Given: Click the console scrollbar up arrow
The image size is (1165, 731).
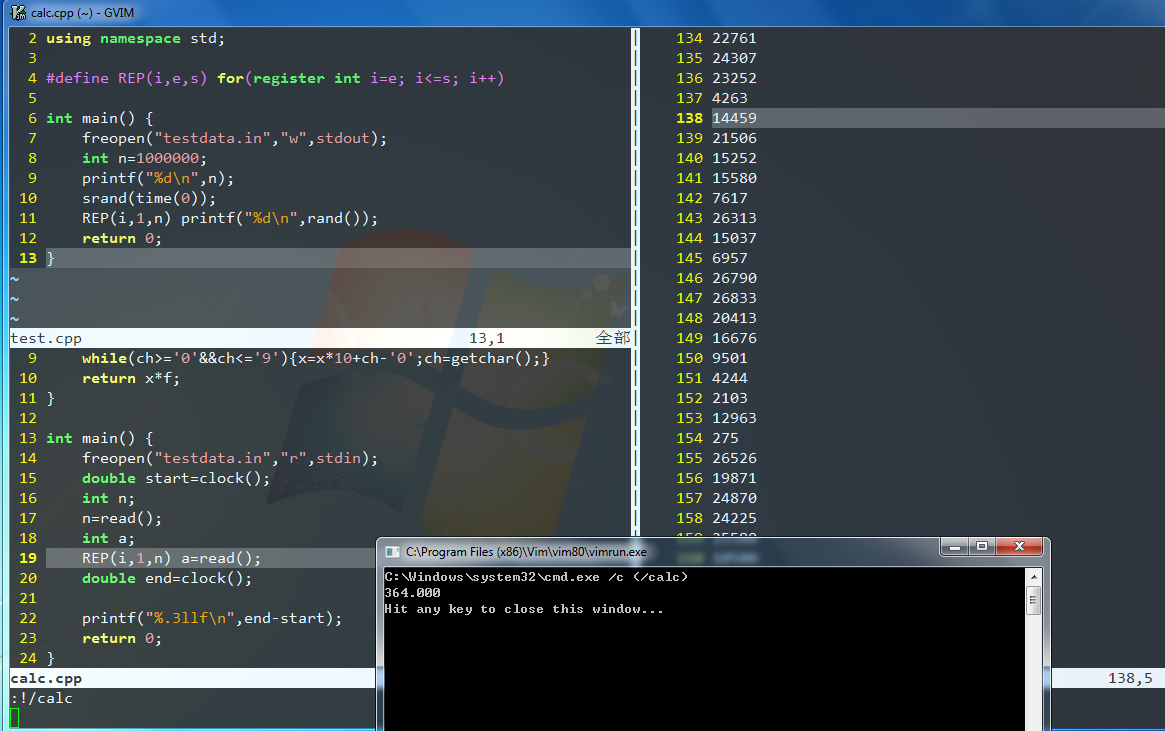Looking at the screenshot, I should [x=1033, y=576].
